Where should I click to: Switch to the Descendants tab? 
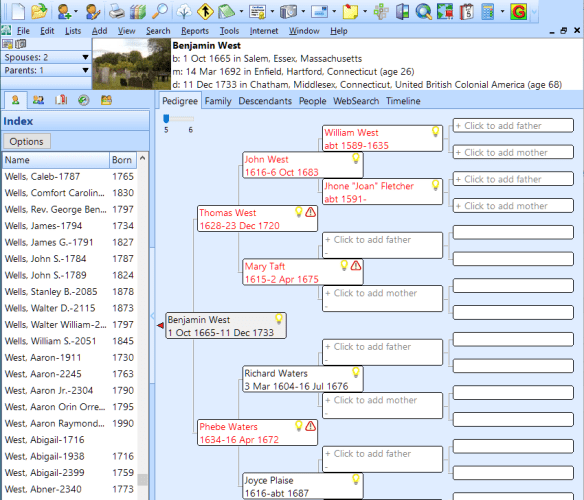click(x=265, y=101)
